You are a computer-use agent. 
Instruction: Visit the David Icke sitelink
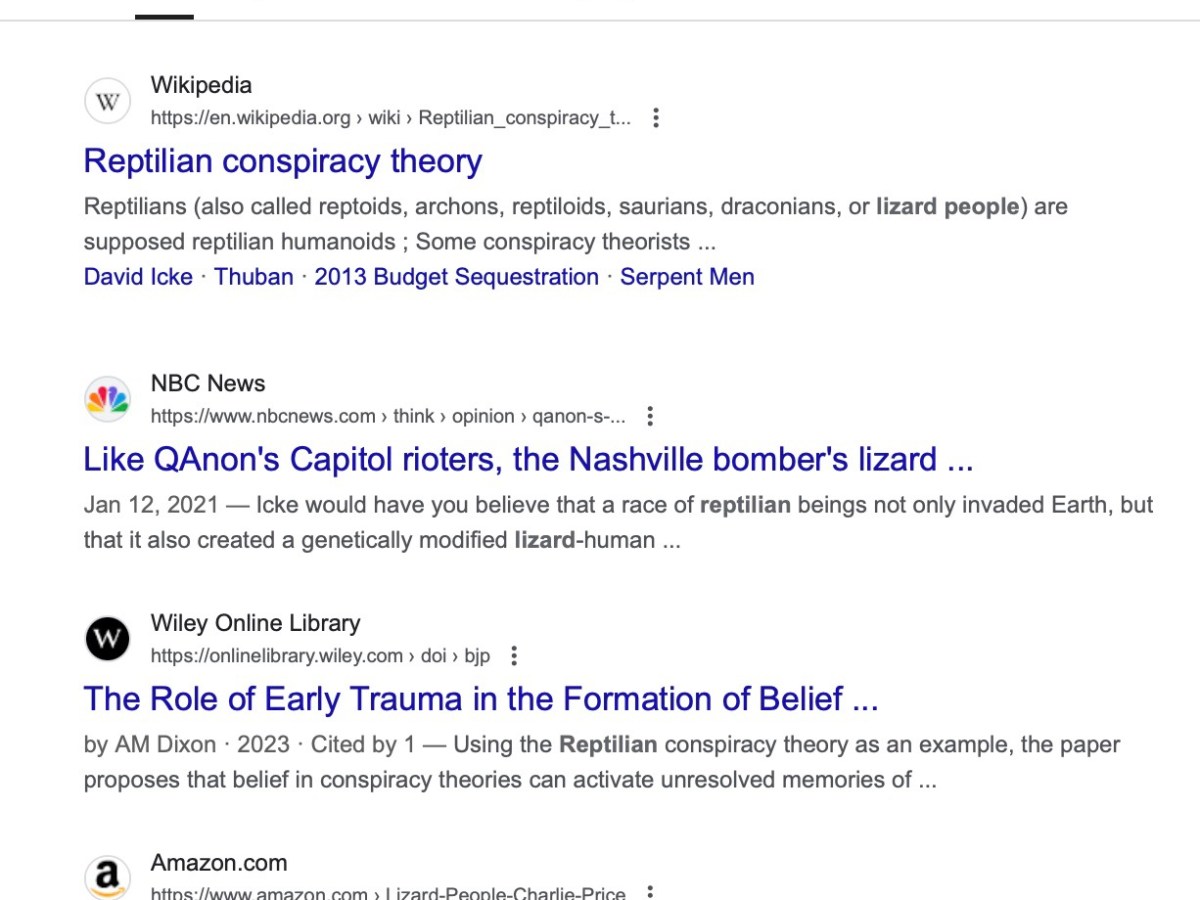point(138,277)
